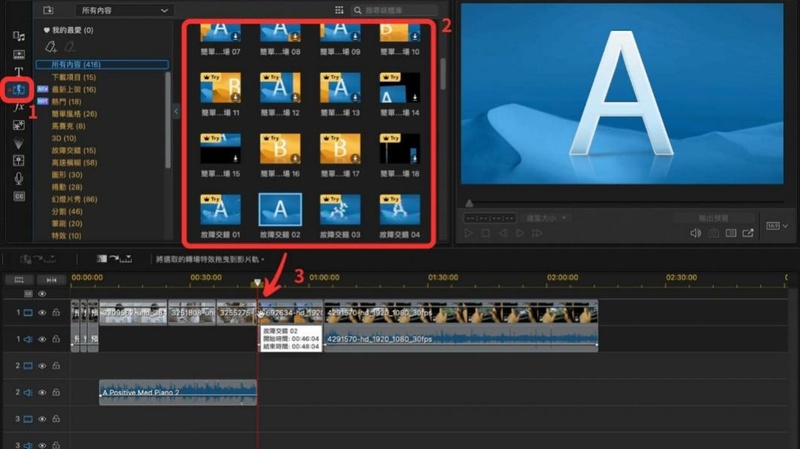
Task: Open the 所有內容 content filter dropdown
Action: (x=120, y=11)
